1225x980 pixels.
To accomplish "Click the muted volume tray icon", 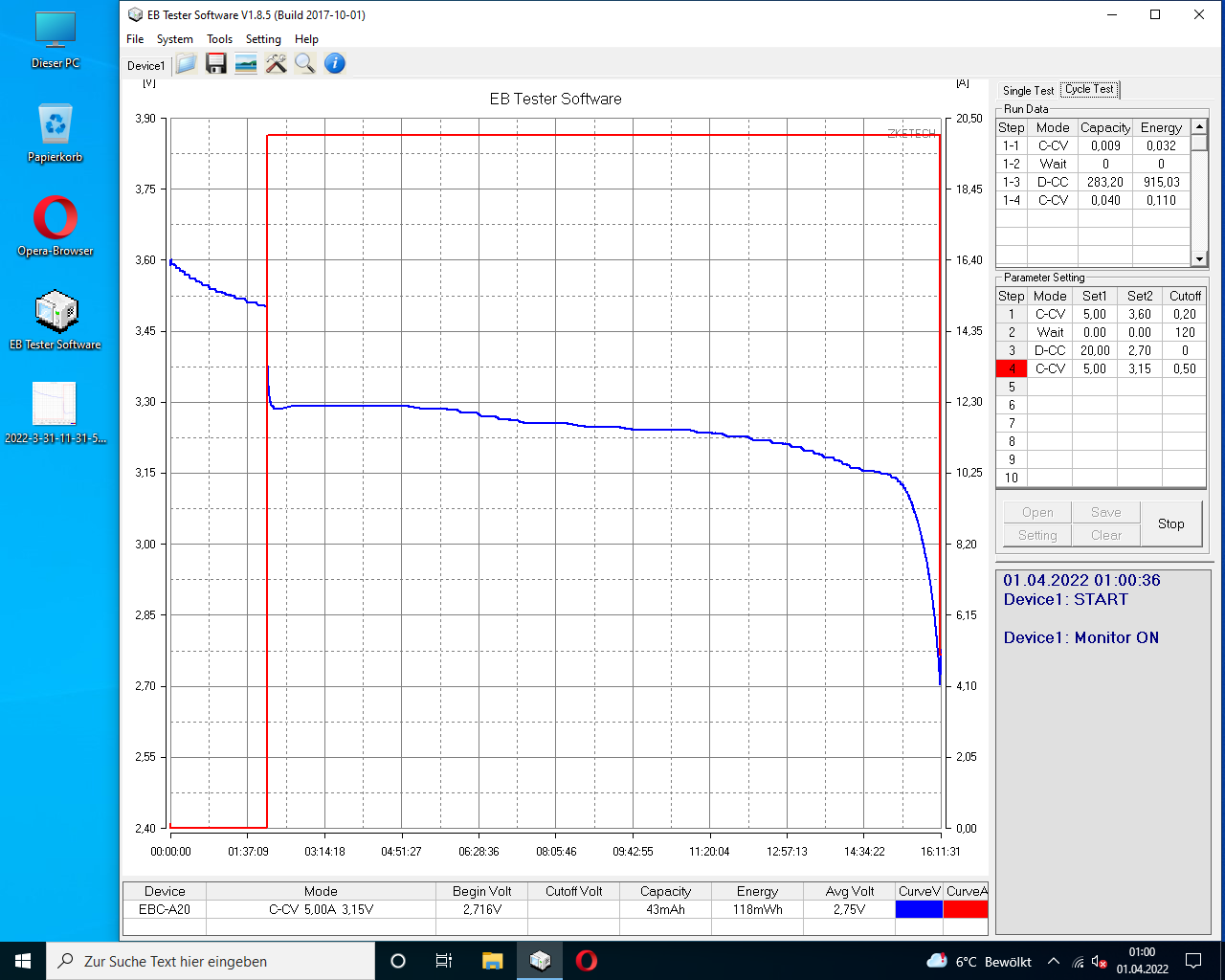I will tap(1100, 962).
